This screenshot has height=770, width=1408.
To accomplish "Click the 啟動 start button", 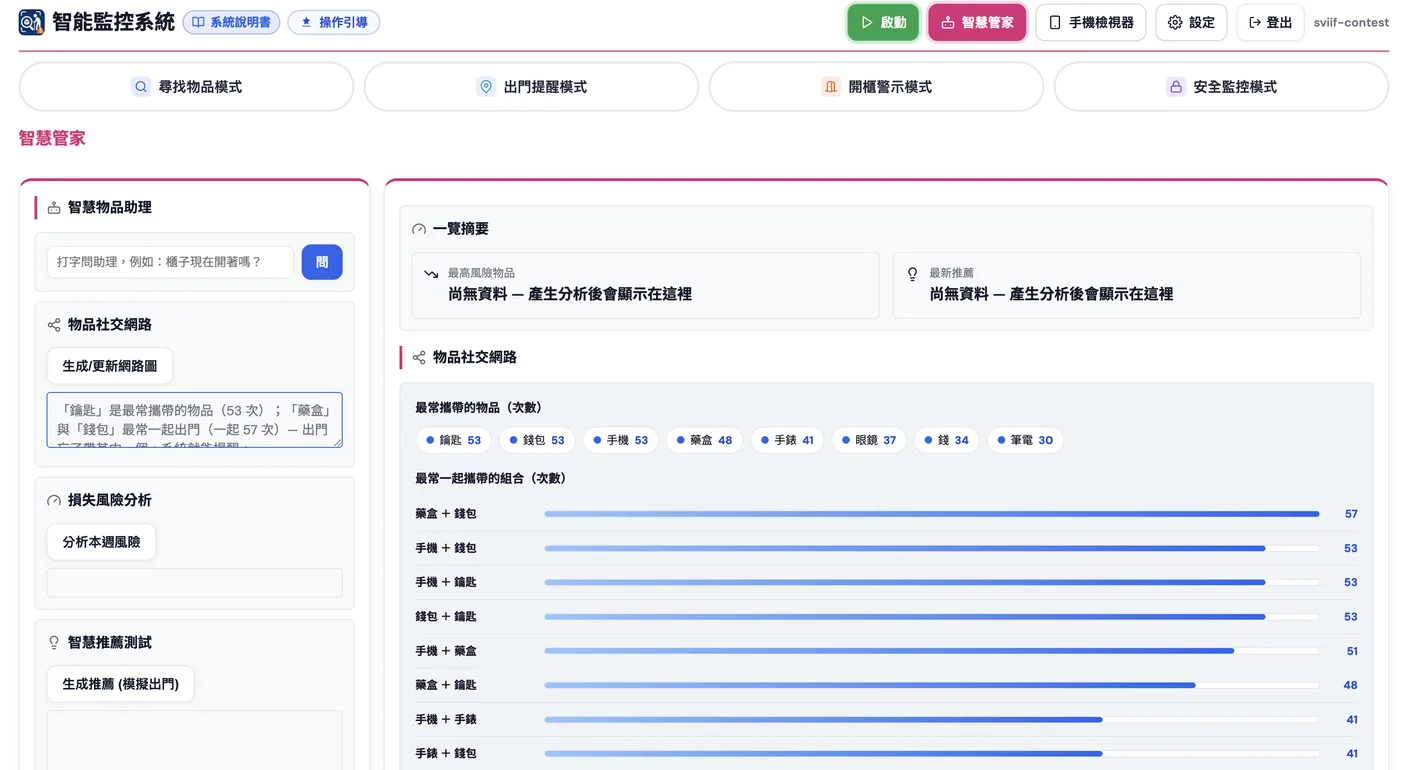I will tap(883, 22).
